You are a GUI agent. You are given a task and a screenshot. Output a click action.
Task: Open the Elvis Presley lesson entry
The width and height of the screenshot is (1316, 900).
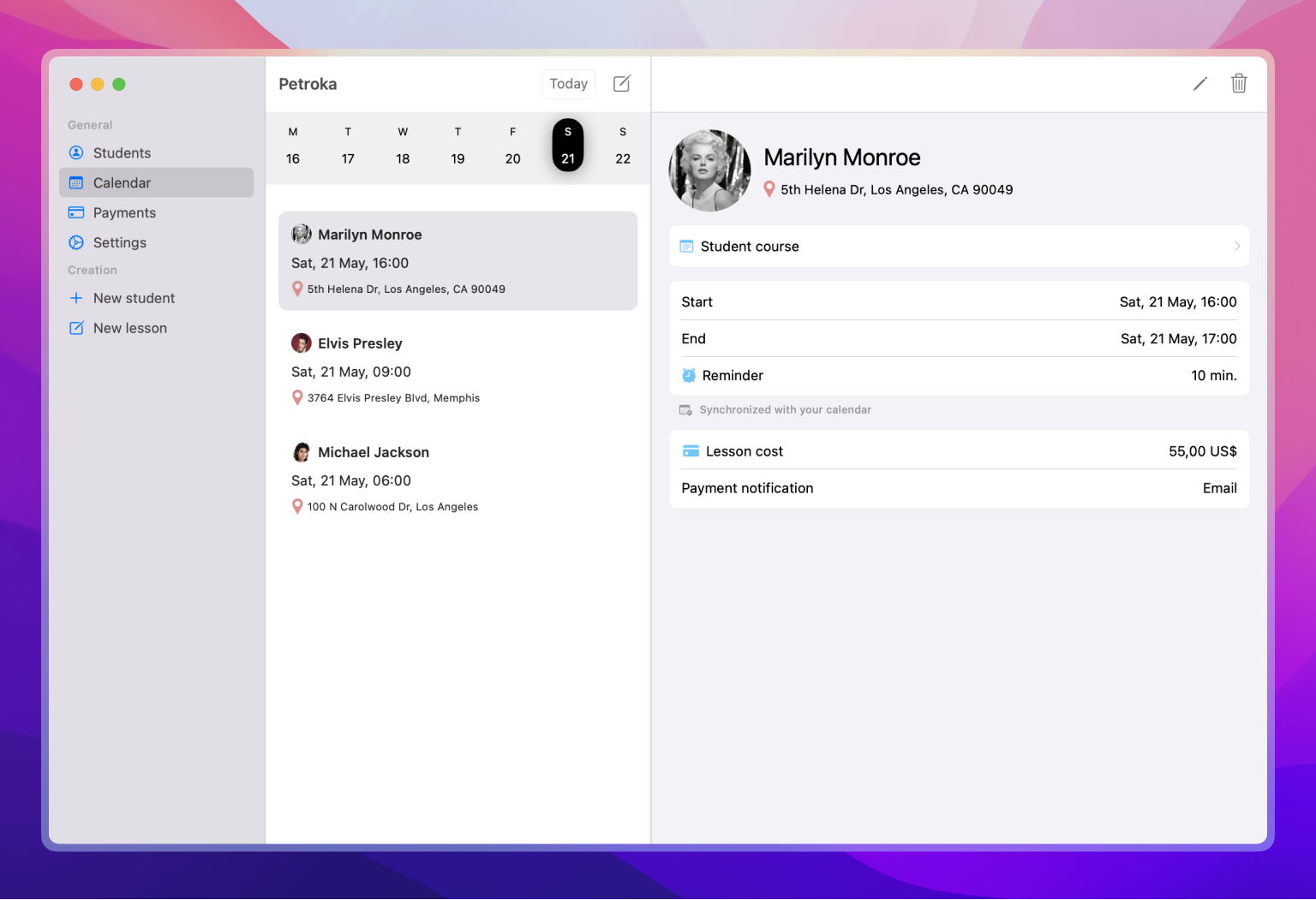click(458, 370)
